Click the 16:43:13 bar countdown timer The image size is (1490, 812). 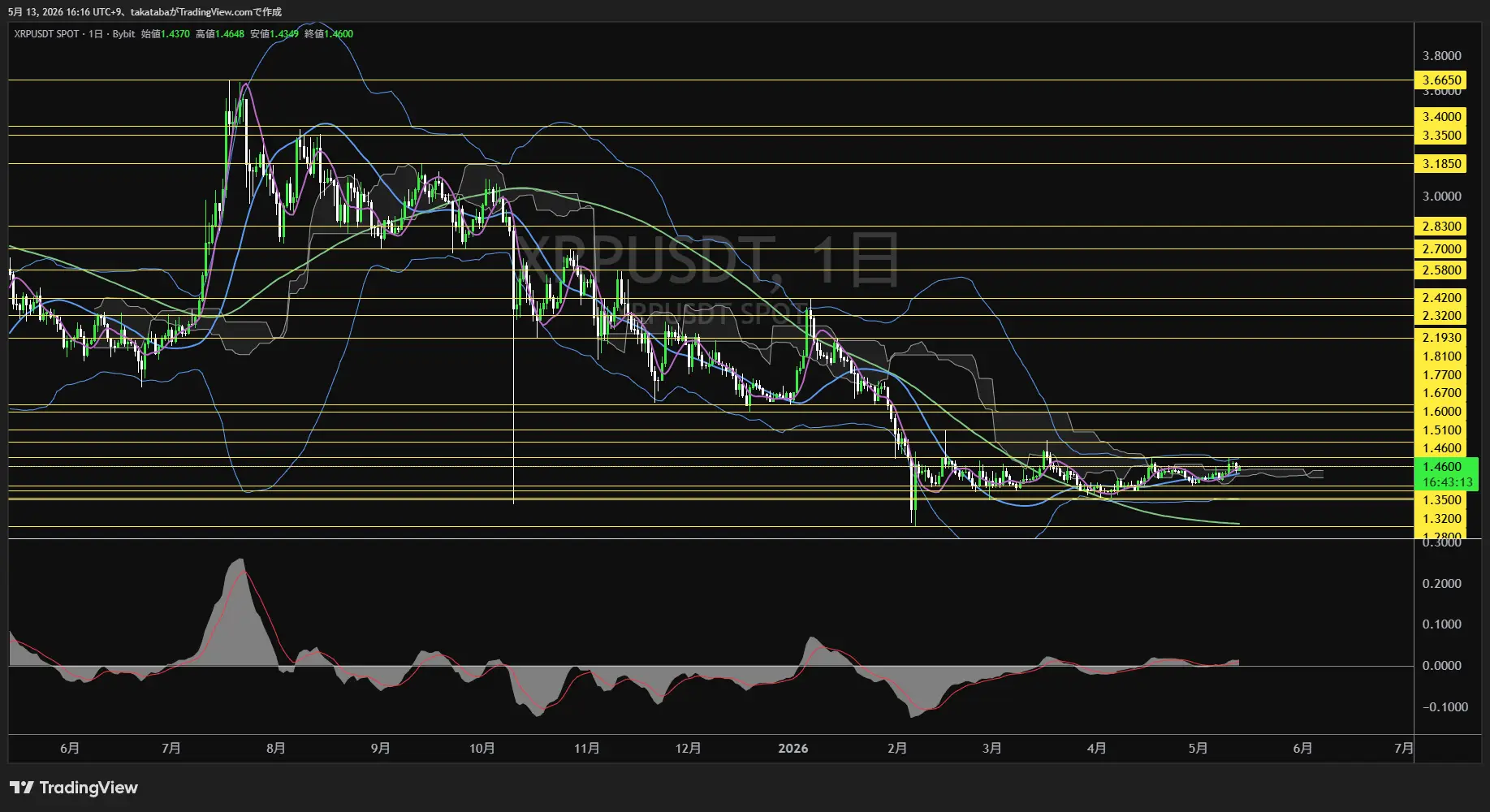point(1447,482)
